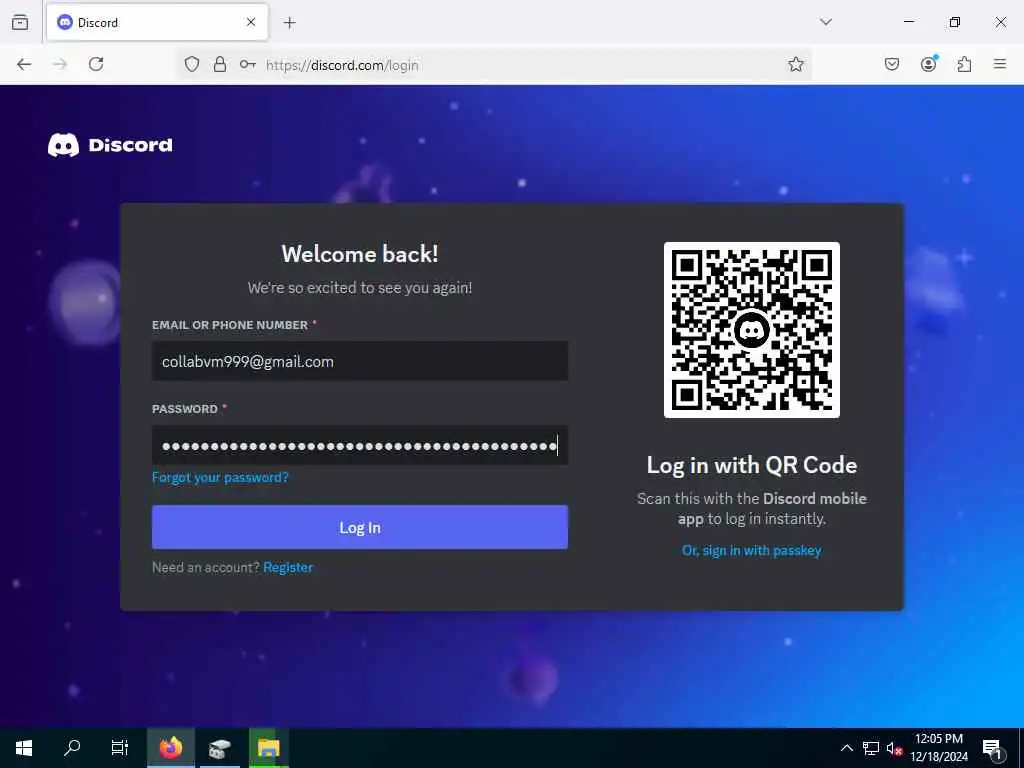Show hidden system tray icons
The height and width of the screenshot is (768, 1024).
tap(846, 748)
